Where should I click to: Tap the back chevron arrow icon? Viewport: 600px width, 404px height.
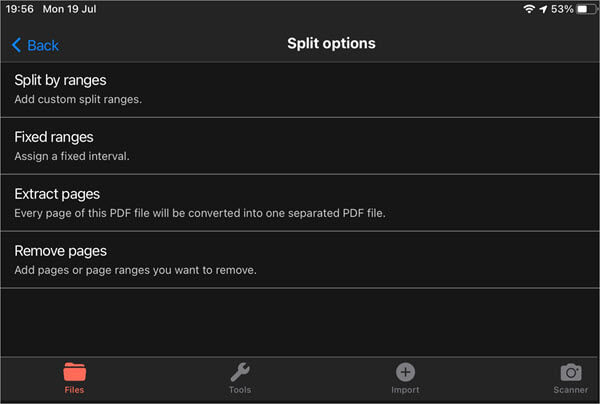click(16, 45)
